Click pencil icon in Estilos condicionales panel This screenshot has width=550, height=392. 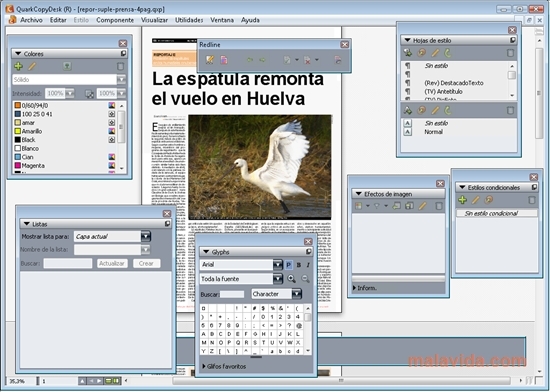475,200
